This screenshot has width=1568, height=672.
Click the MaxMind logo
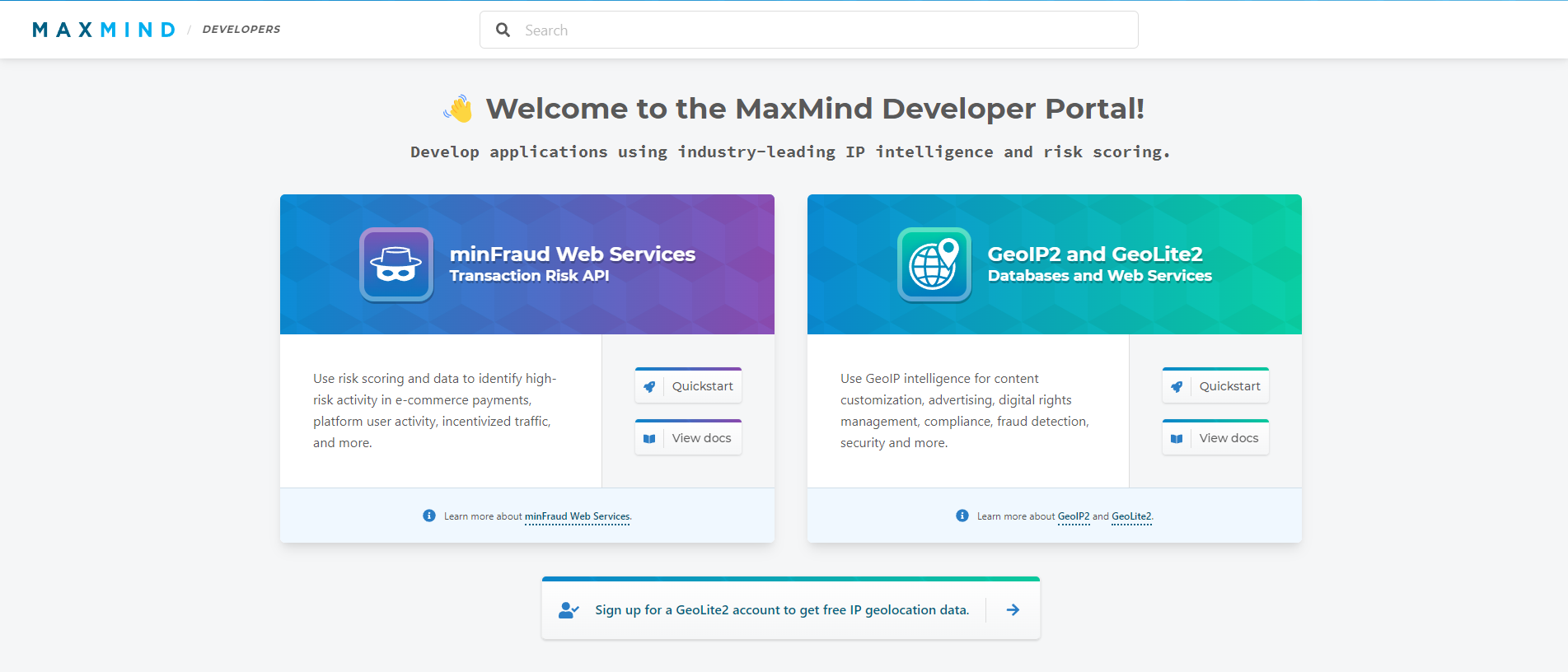(104, 30)
